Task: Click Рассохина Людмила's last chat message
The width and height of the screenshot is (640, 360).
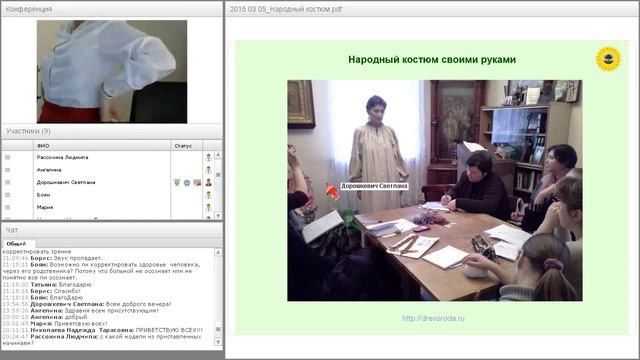Action: tap(102, 340)
